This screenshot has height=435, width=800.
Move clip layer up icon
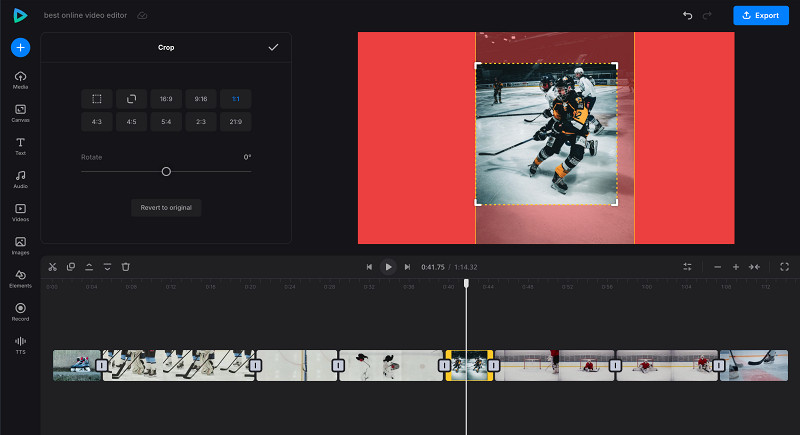coord(89,267)
